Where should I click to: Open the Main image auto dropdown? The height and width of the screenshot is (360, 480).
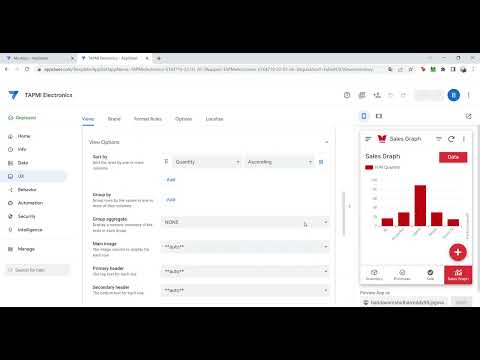click(x=245, y=247)
